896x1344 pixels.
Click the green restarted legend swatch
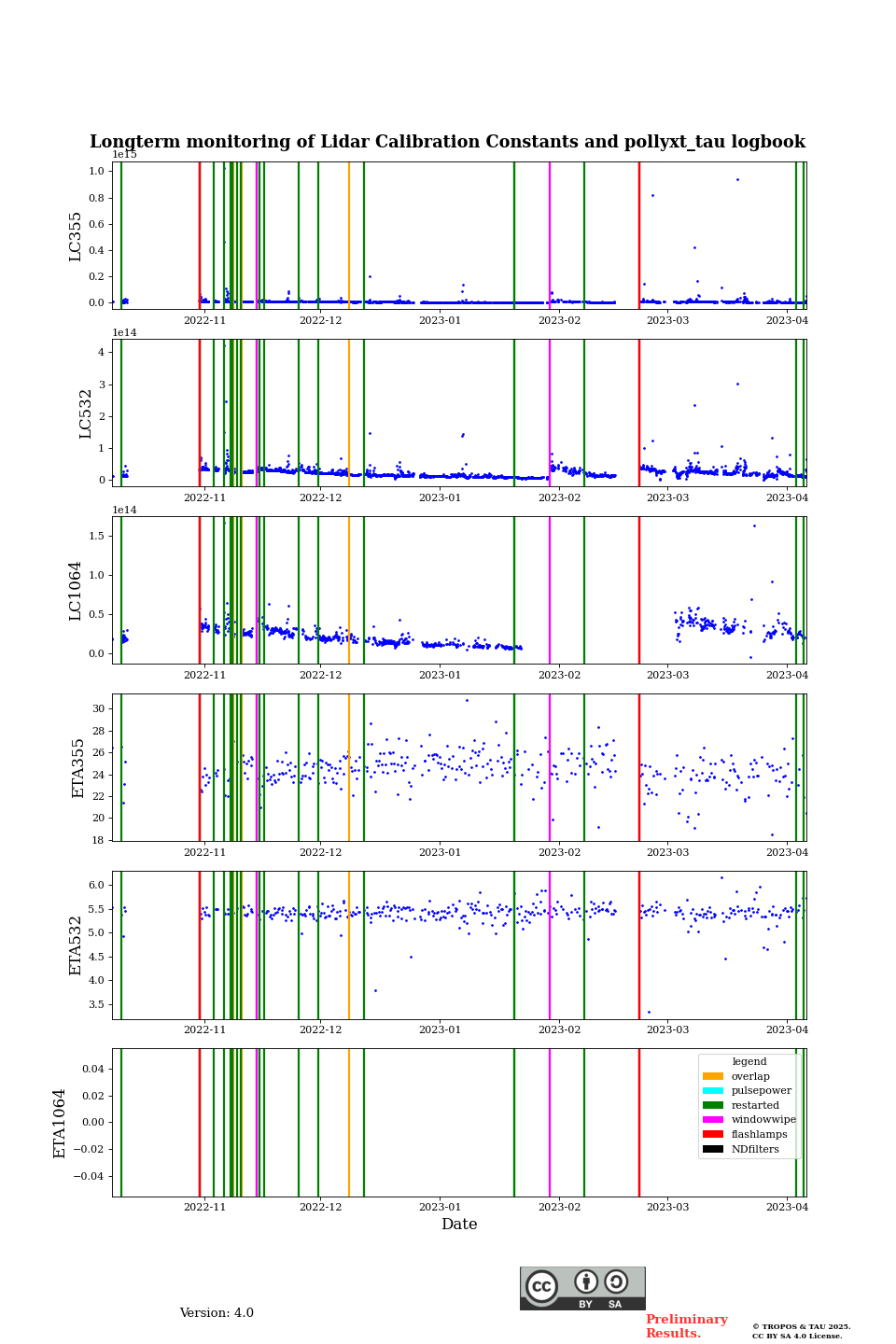pyautogui.click(x=713, y=1105)
